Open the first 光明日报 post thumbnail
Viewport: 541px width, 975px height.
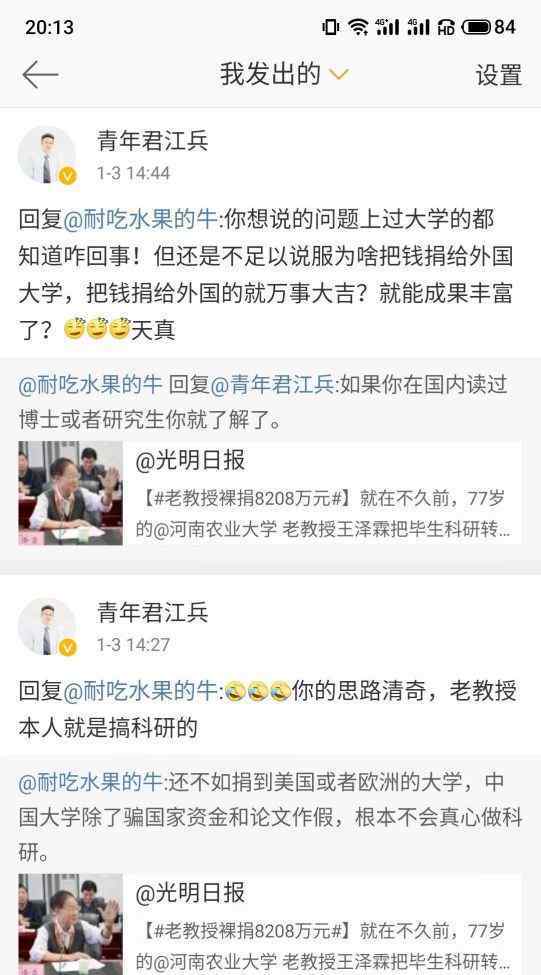point(71,493)
